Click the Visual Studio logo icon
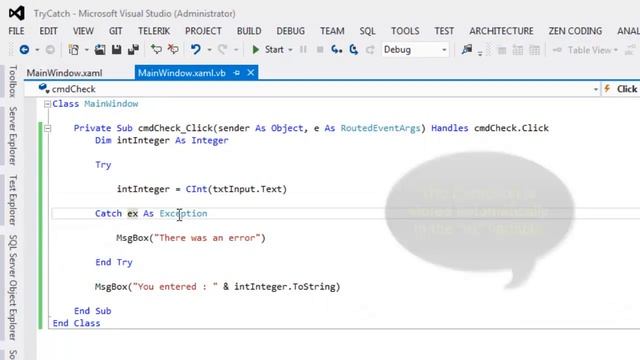The width and height of the screenshot is (640, 360). 16,13
